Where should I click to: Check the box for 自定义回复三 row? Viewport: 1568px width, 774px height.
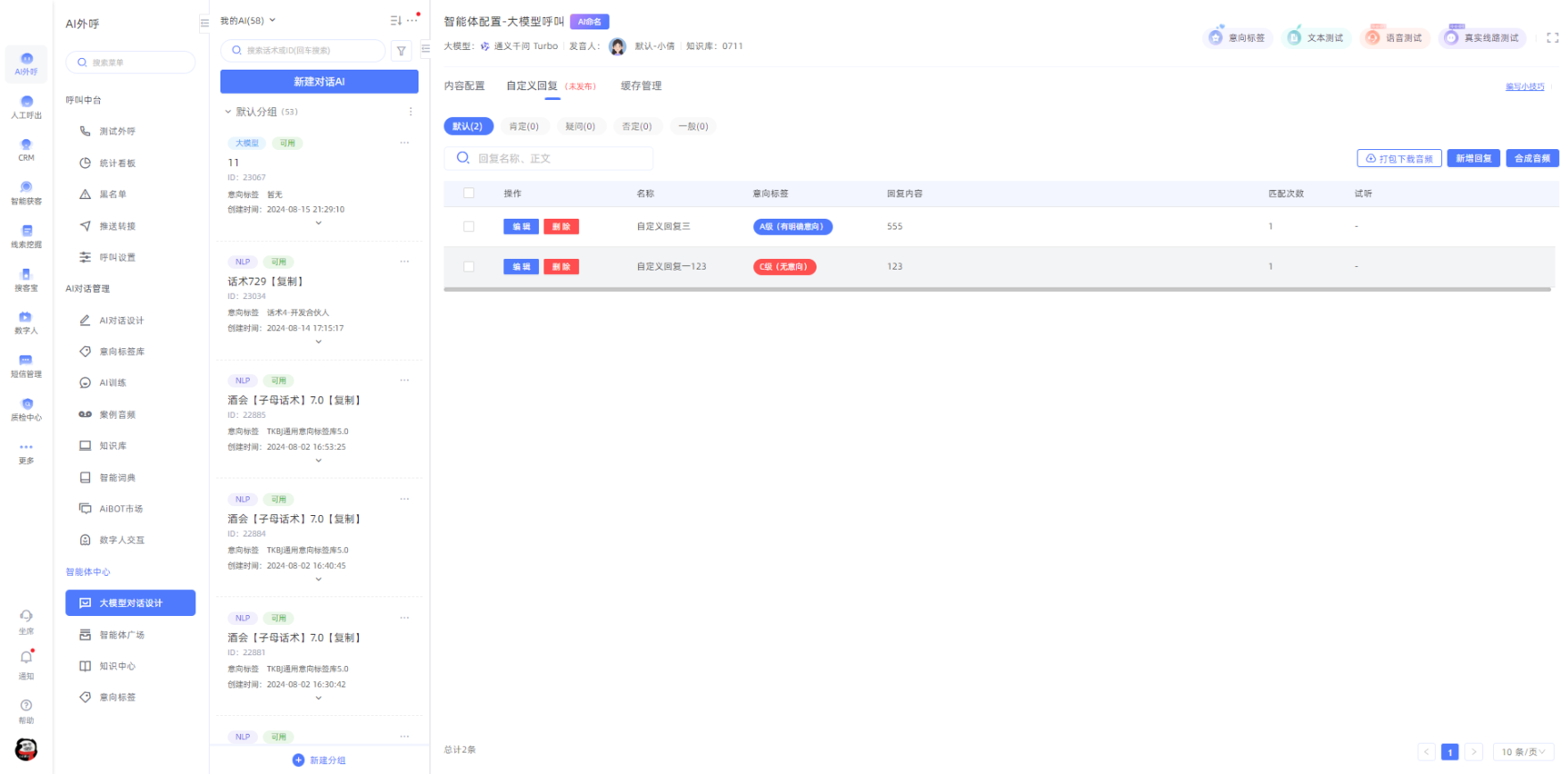click(469, 227)
